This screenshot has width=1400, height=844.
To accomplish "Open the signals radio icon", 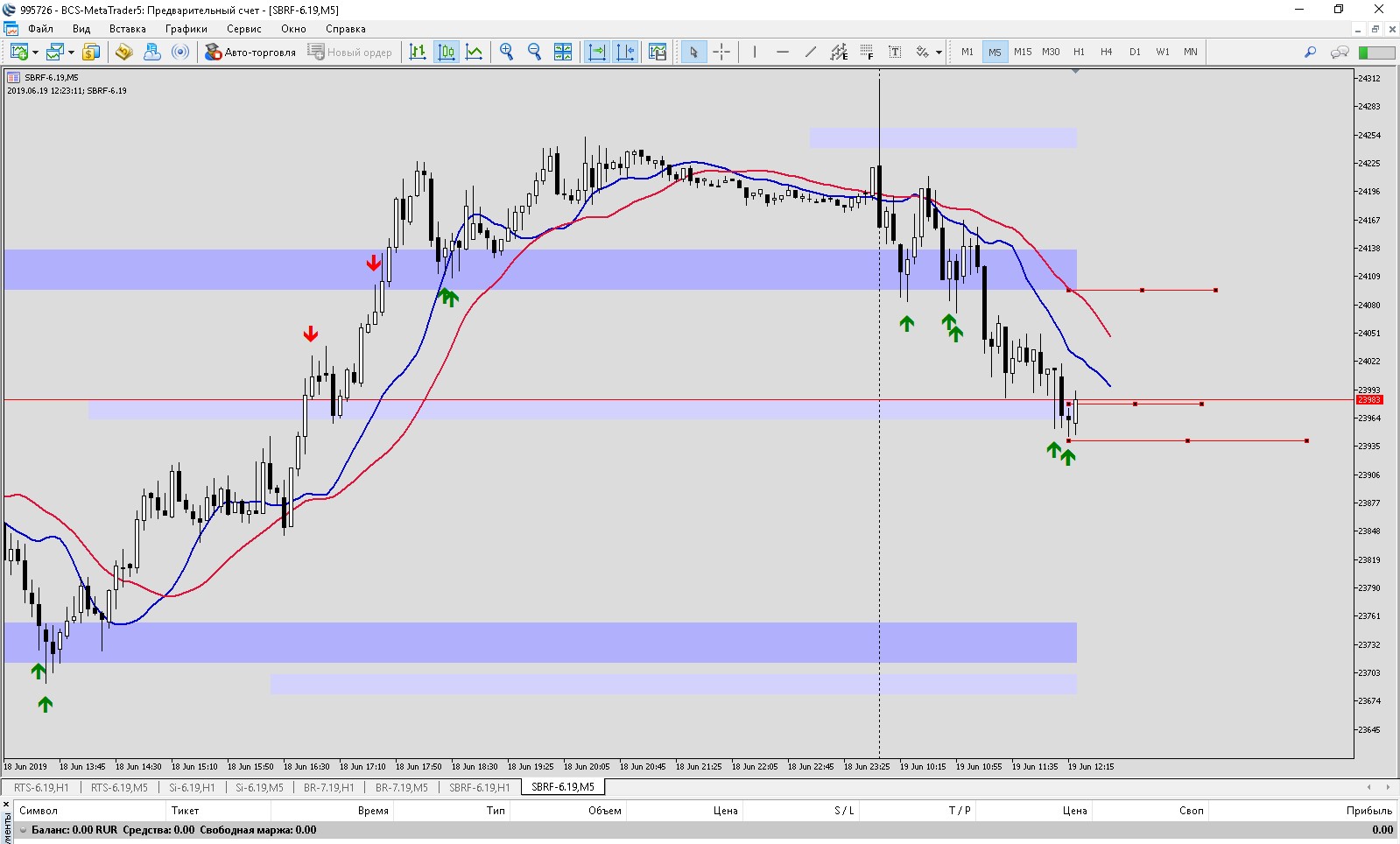I will 180,53.
